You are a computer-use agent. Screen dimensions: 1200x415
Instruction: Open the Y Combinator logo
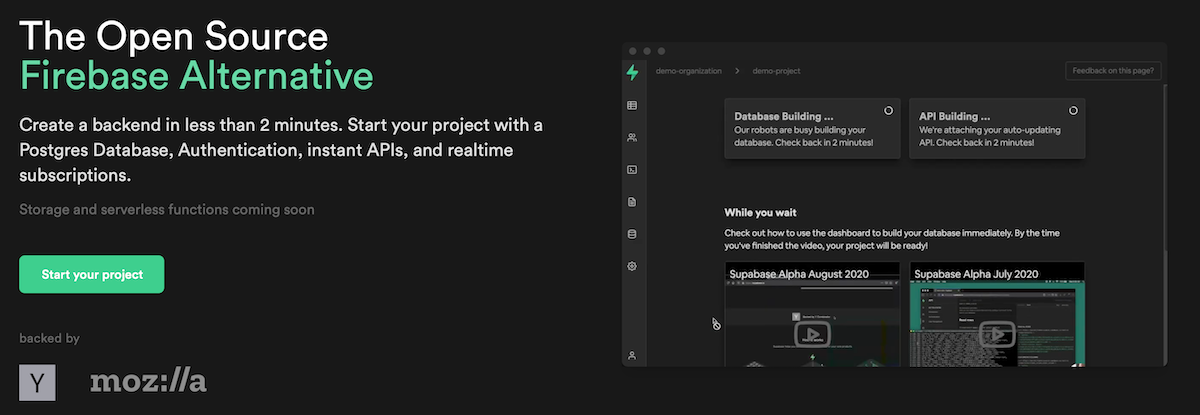tap(37, 382)
